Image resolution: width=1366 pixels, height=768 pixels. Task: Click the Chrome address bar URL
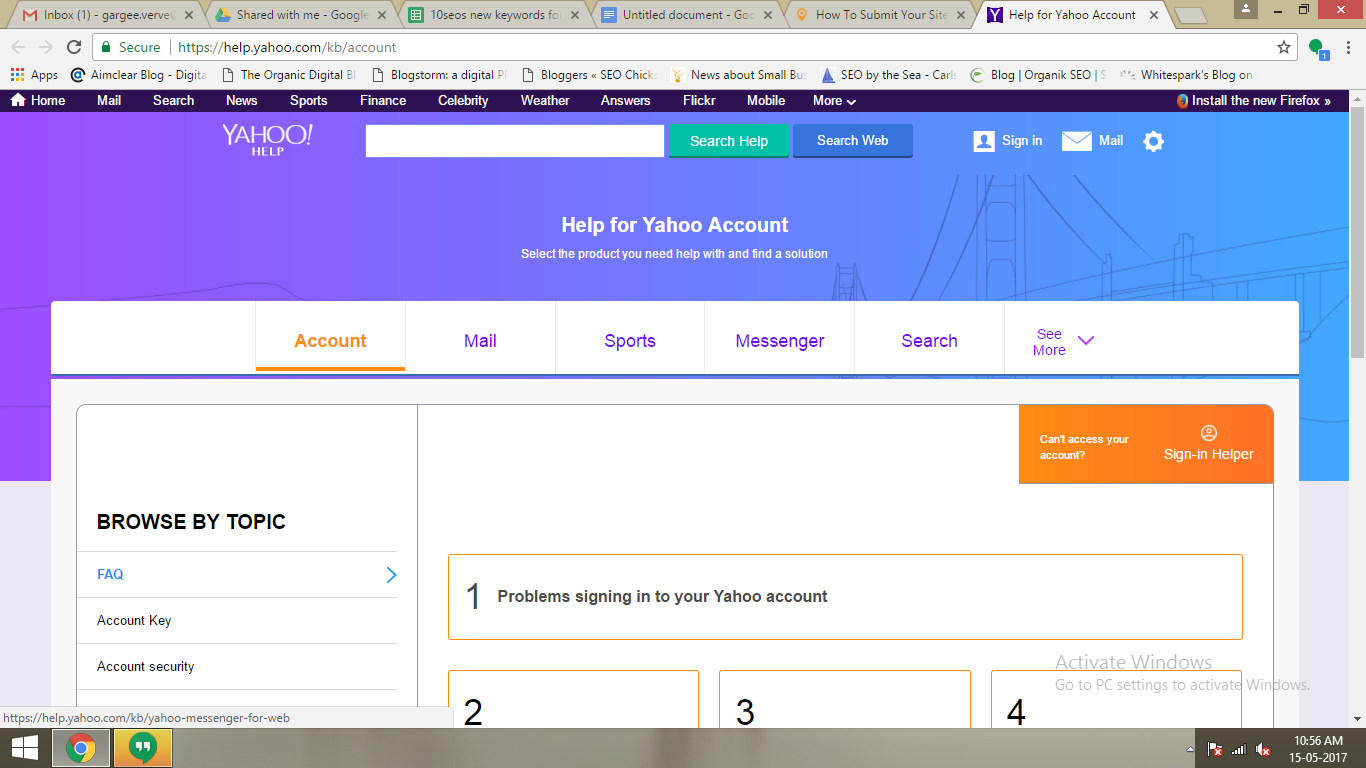[x=287, y=47]
